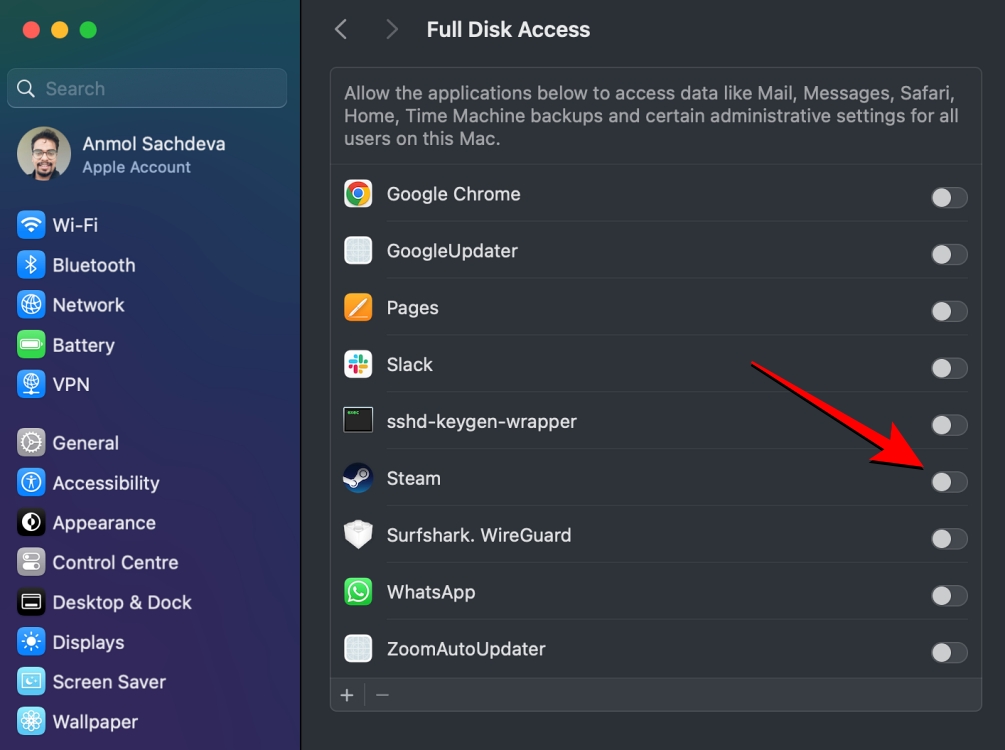1005x750 pixels.
Task: Select the Accessibility sidebar icon
Action: point(31,483)
